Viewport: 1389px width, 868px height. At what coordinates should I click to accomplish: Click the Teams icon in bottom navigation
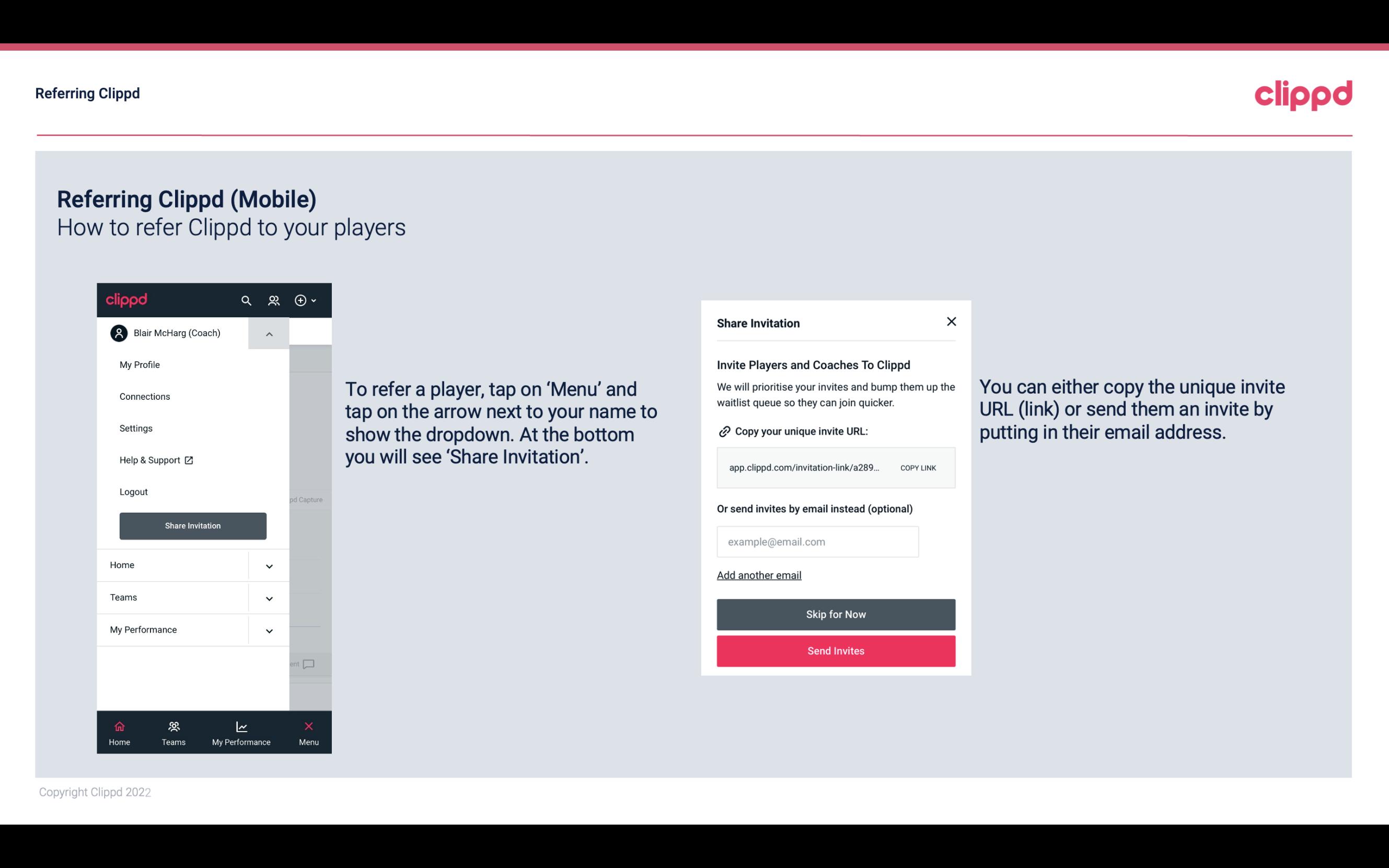(173, 726)
